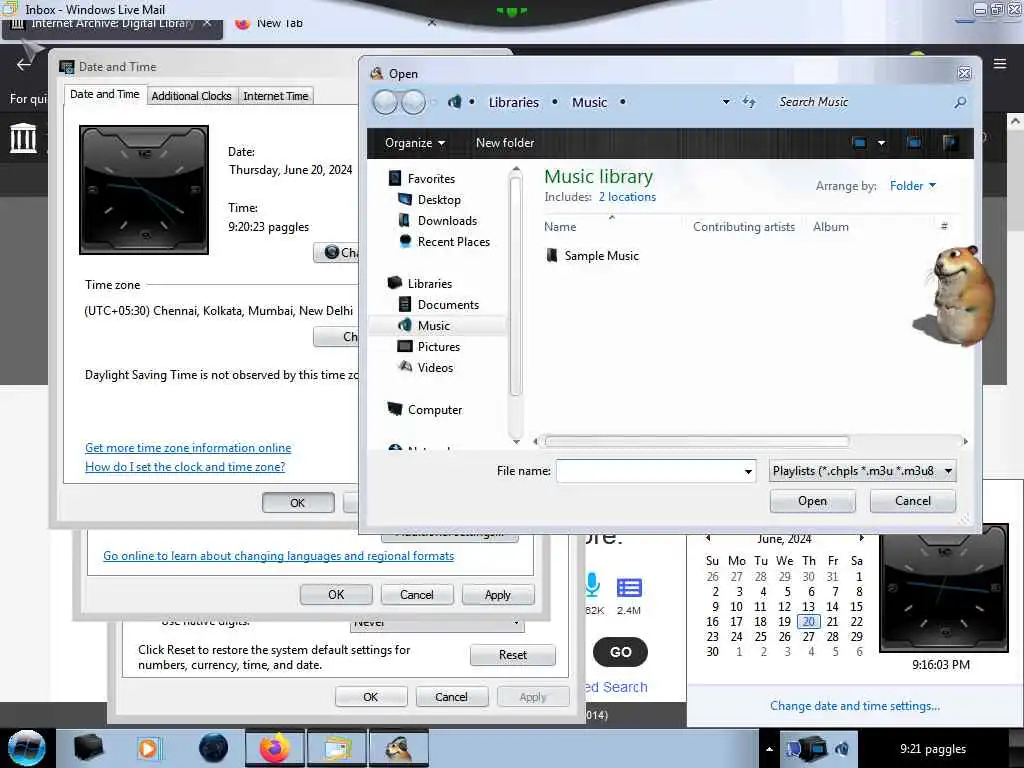Click the browser back arrow

[24, 64]
